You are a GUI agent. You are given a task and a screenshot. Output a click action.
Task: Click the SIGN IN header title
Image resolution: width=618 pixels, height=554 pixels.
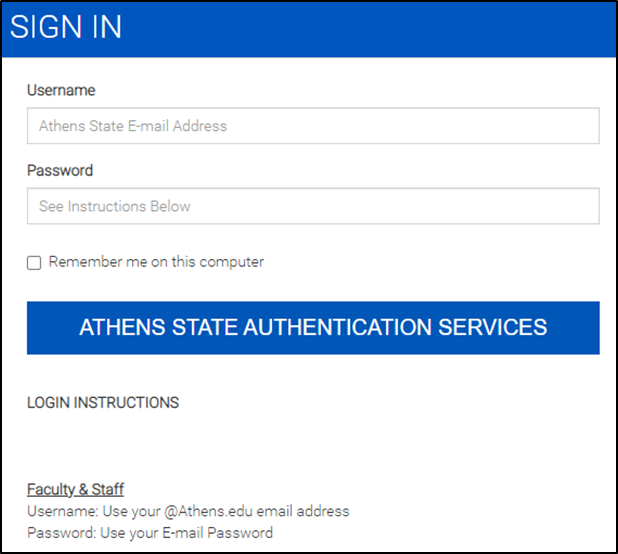[66, 28]
